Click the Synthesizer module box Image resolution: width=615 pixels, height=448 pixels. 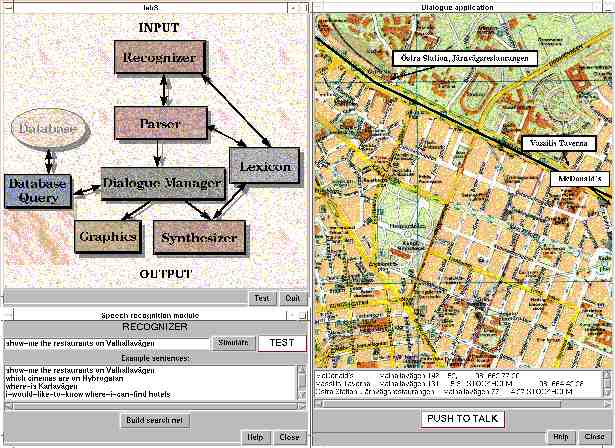point(198,237)
